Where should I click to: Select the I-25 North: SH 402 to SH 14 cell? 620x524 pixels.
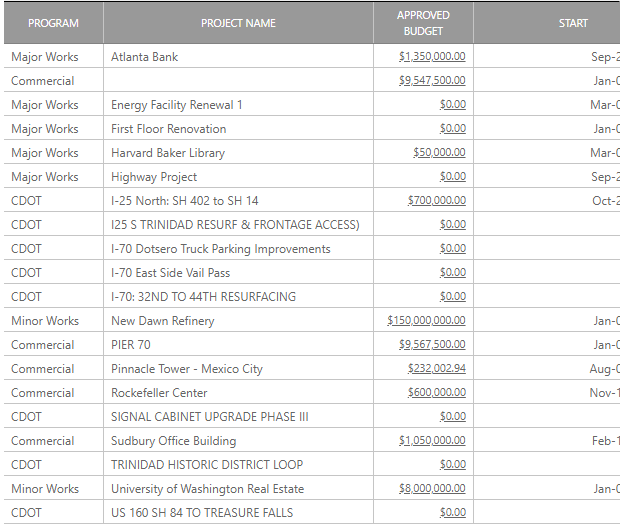pos(238,201)
